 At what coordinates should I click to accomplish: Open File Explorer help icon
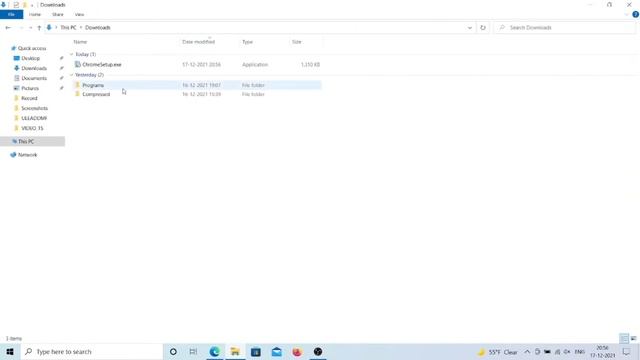pos(635,14)
